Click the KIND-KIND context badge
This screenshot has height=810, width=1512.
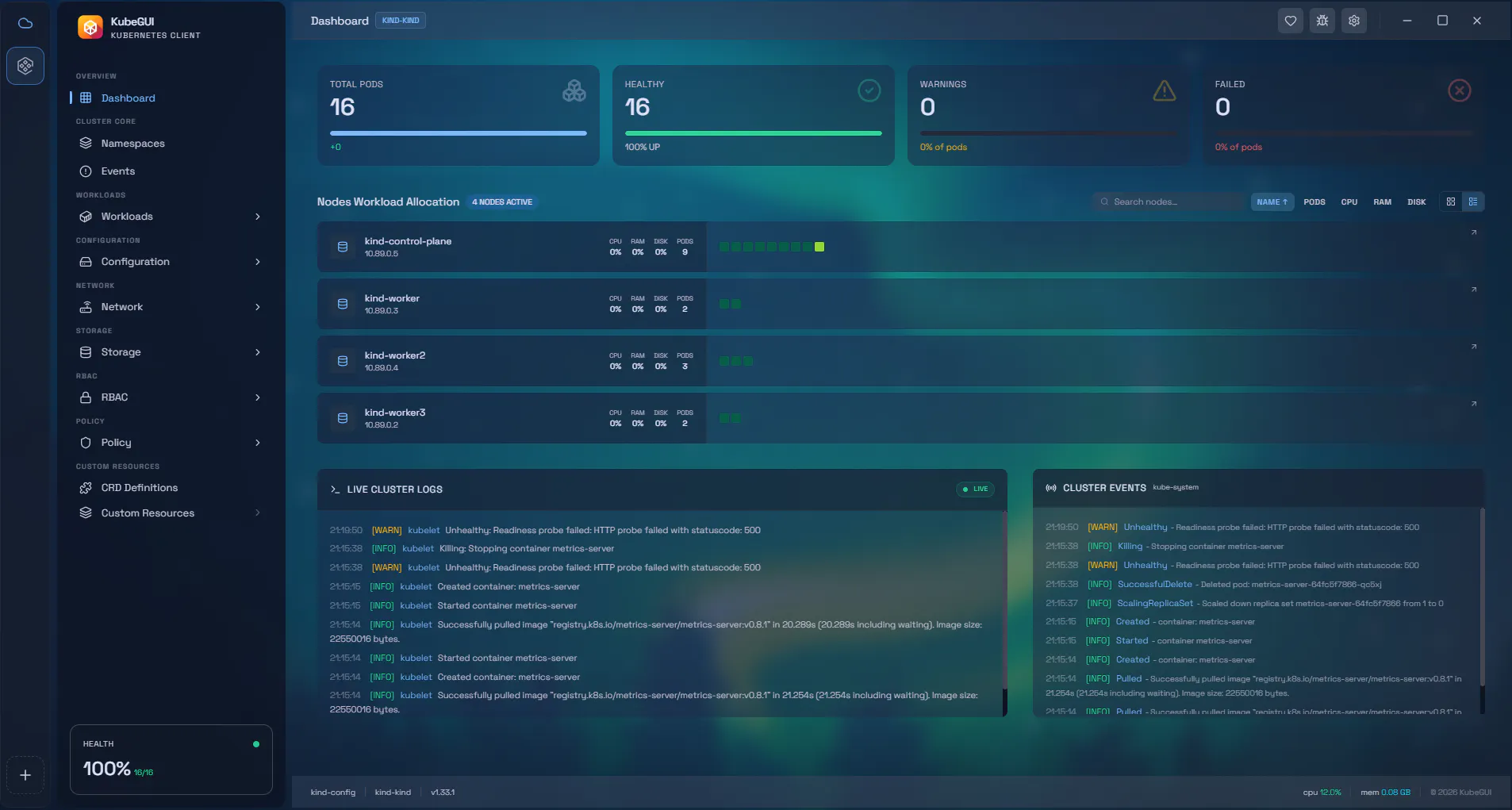[401, 21]
